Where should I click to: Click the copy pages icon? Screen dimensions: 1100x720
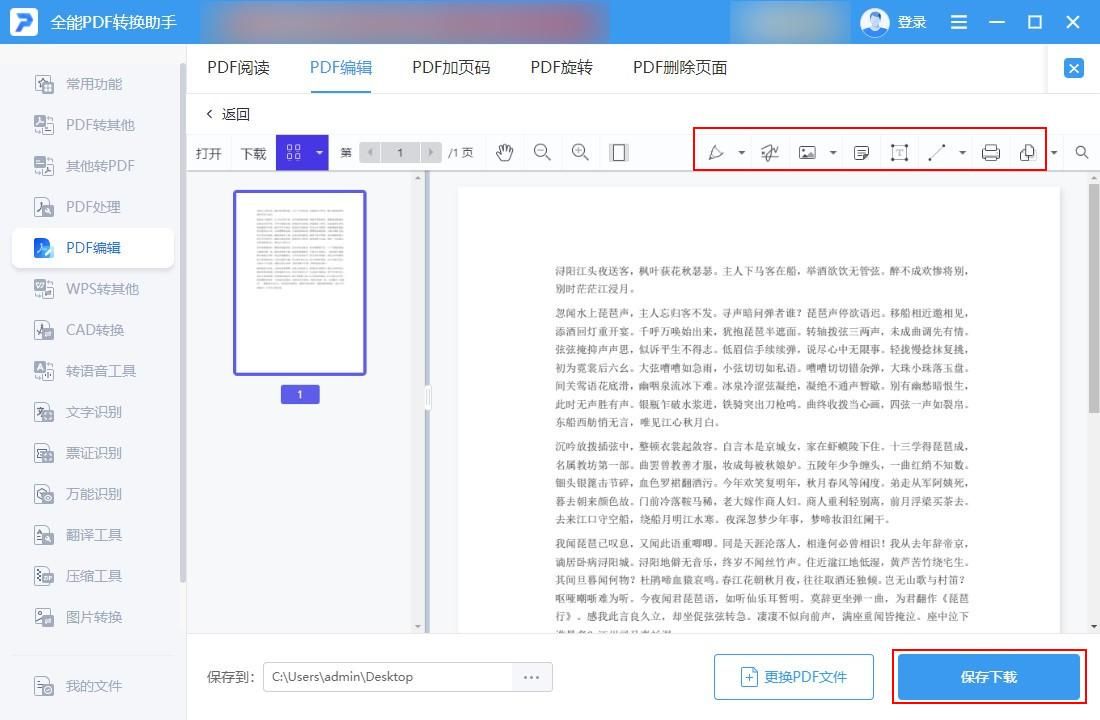click(1027, 152)
